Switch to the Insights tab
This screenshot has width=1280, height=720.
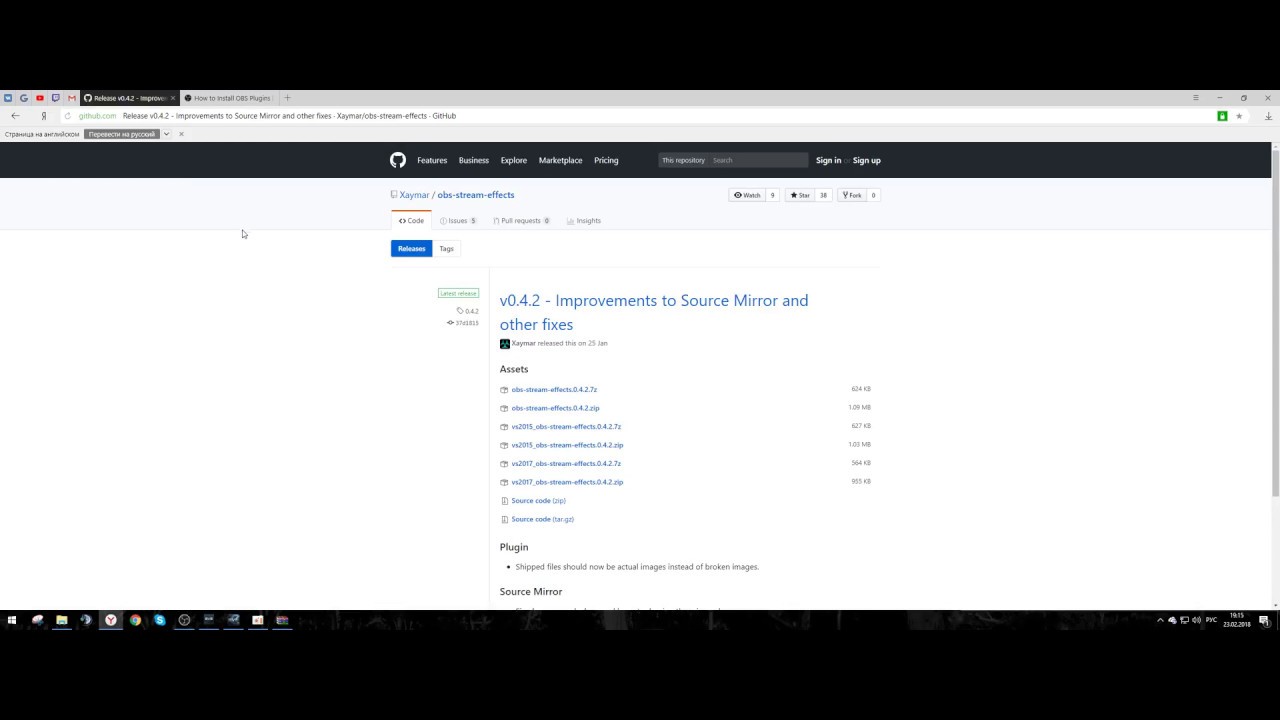tap(584, 221)
